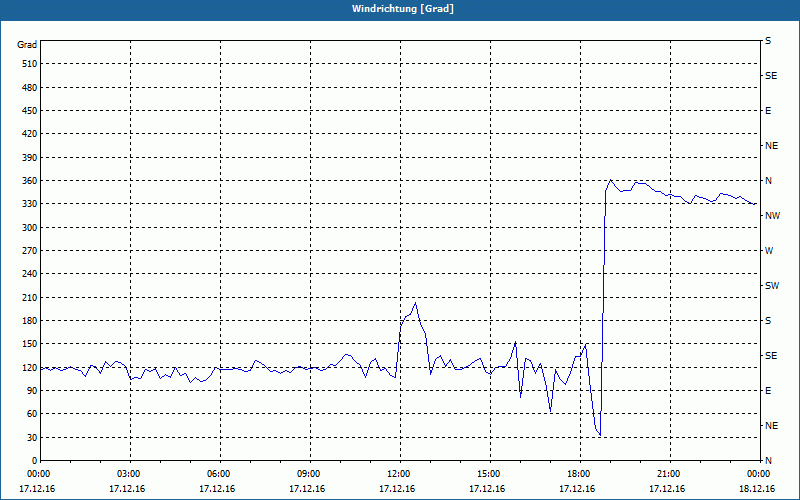Click the W compass label
Screen dimensions: 800x500
click(769, 251)
